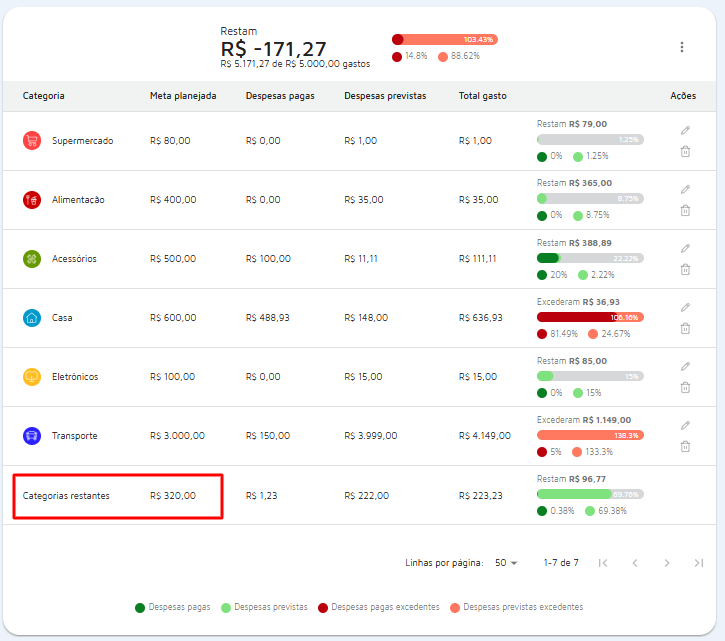Go to the previous page arrow
The height and width of the screenshot is (641, 725).
pos(634,563)
